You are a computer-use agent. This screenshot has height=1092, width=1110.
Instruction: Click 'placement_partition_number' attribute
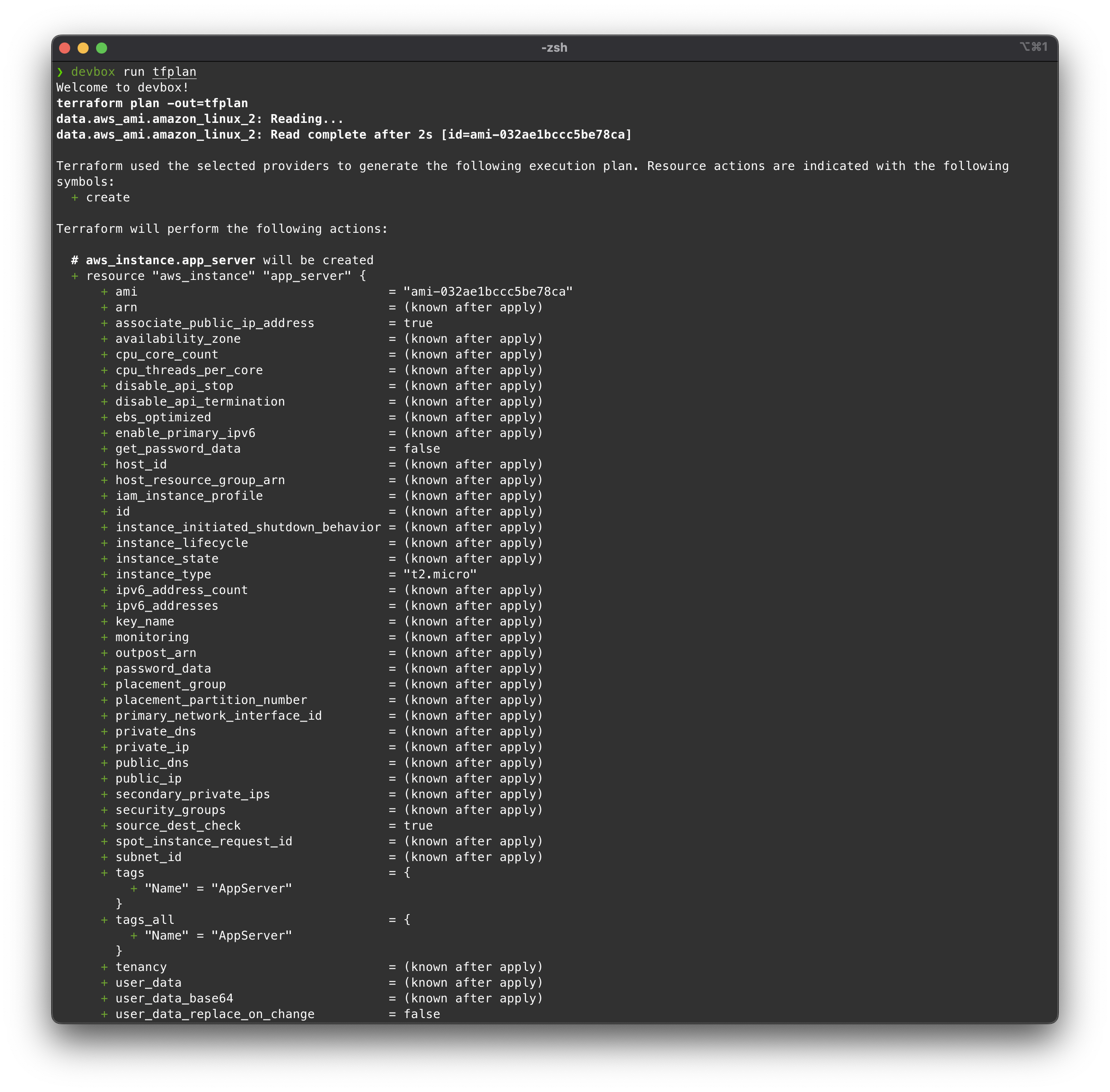211,700
